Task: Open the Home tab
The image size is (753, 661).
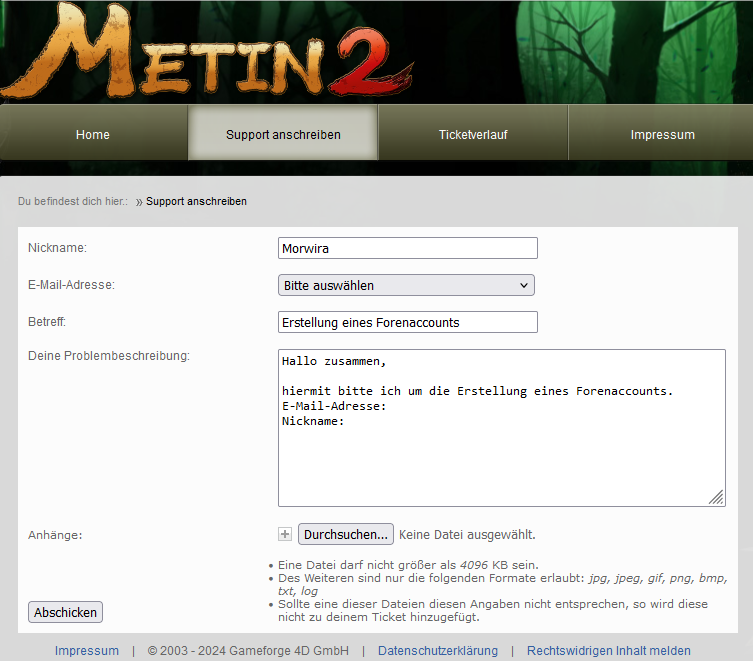Action: point(93,135)
